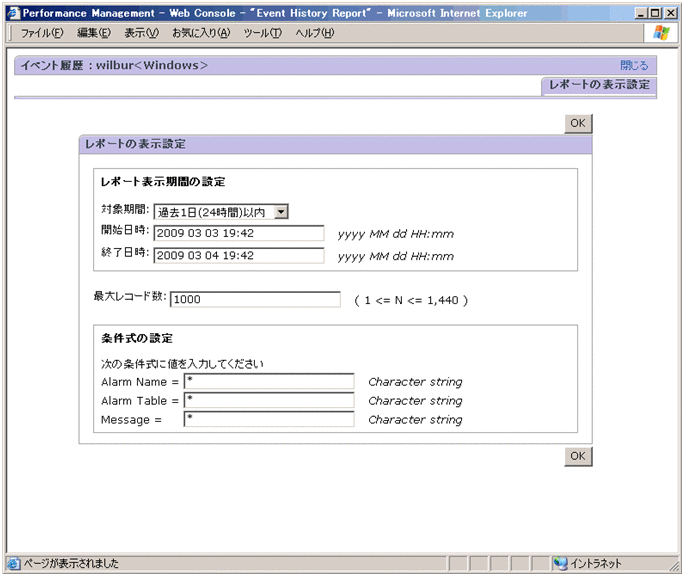Click the 終了日時 input field
This screenshot has height=577, width=685.
click(x=239, y=256)
